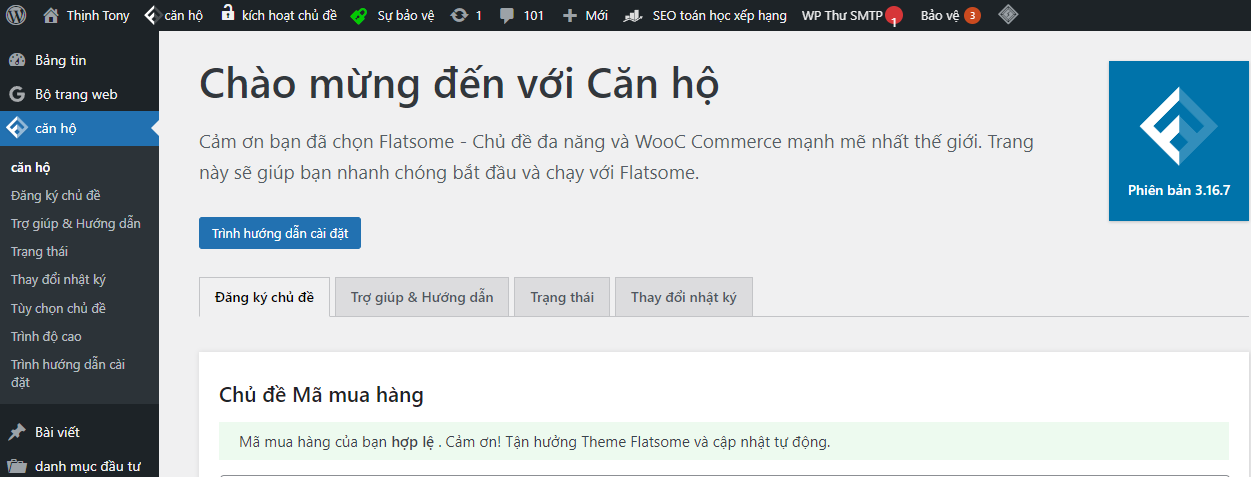The width and height of the screenshot is (1251, 477).
Task: Click the folder icon for danh mục đầu tư
Action: 16,466
